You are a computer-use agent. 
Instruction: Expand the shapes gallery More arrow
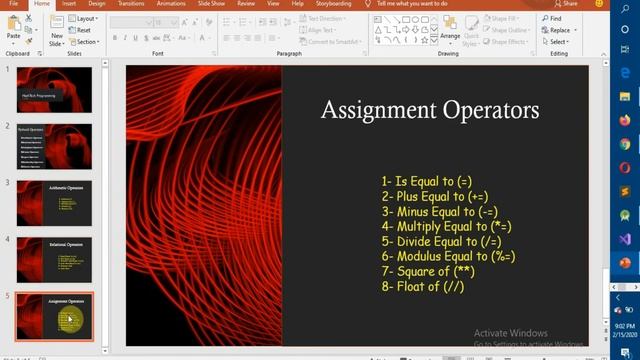pos(434,40)
